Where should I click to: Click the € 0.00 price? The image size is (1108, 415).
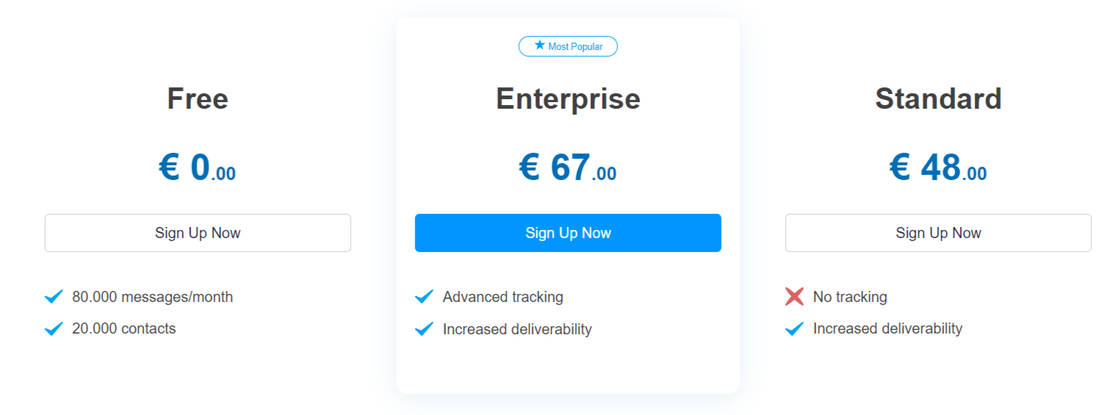click(x=198, y=168)
